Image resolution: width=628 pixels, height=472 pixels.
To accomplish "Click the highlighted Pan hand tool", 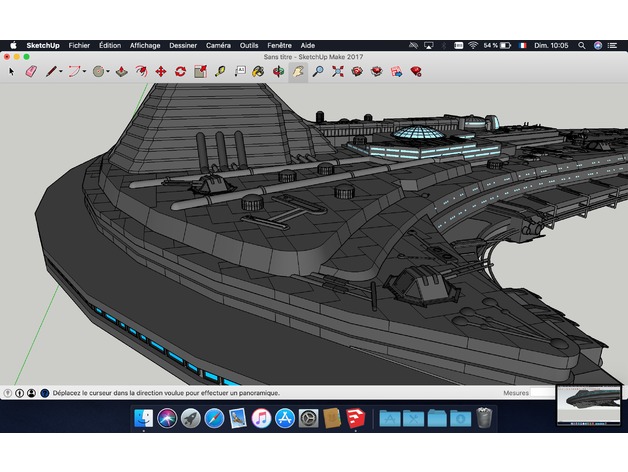I will pos(298,72).
